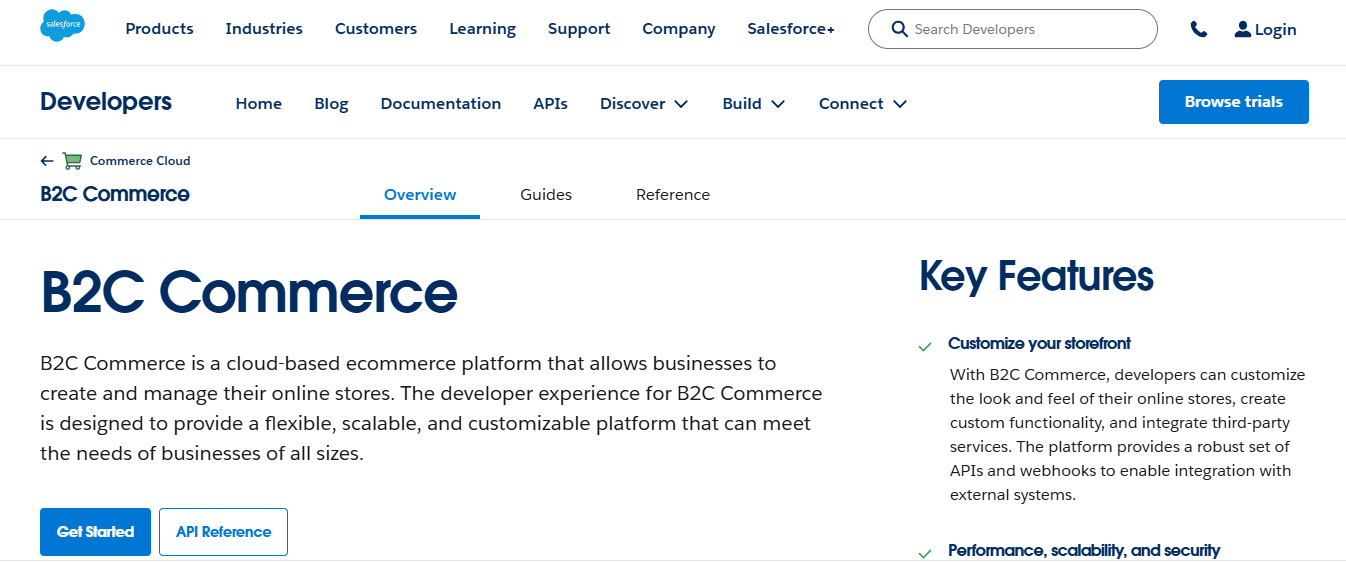Click the green shopping cart icon

coord(72,160)
